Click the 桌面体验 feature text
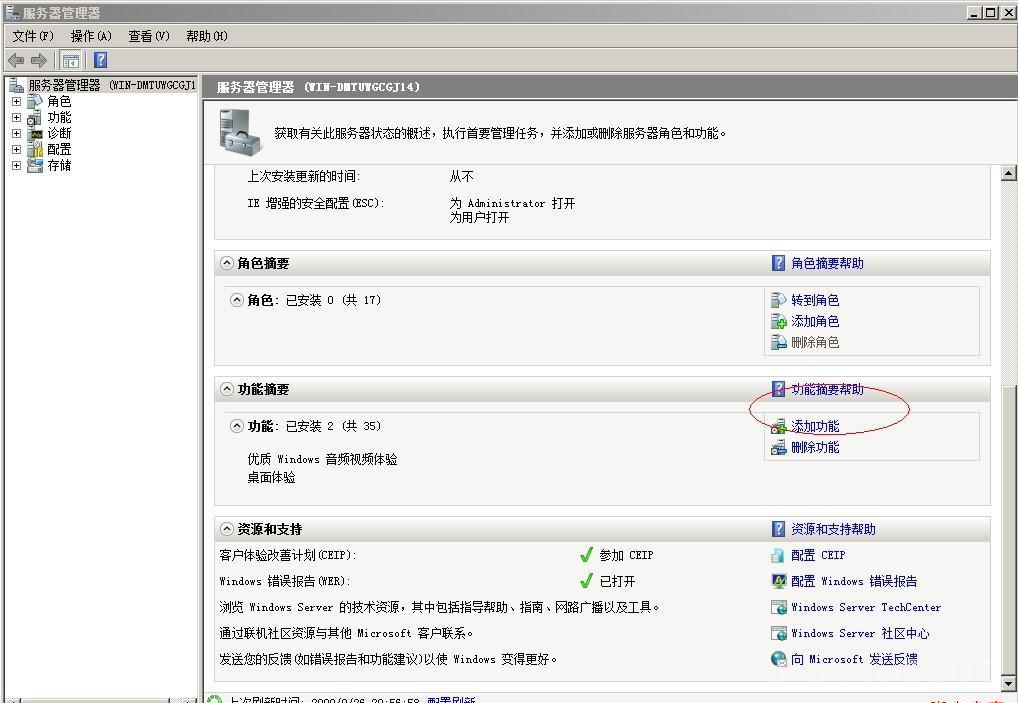The image size is (1018, 703). (271, 477)
